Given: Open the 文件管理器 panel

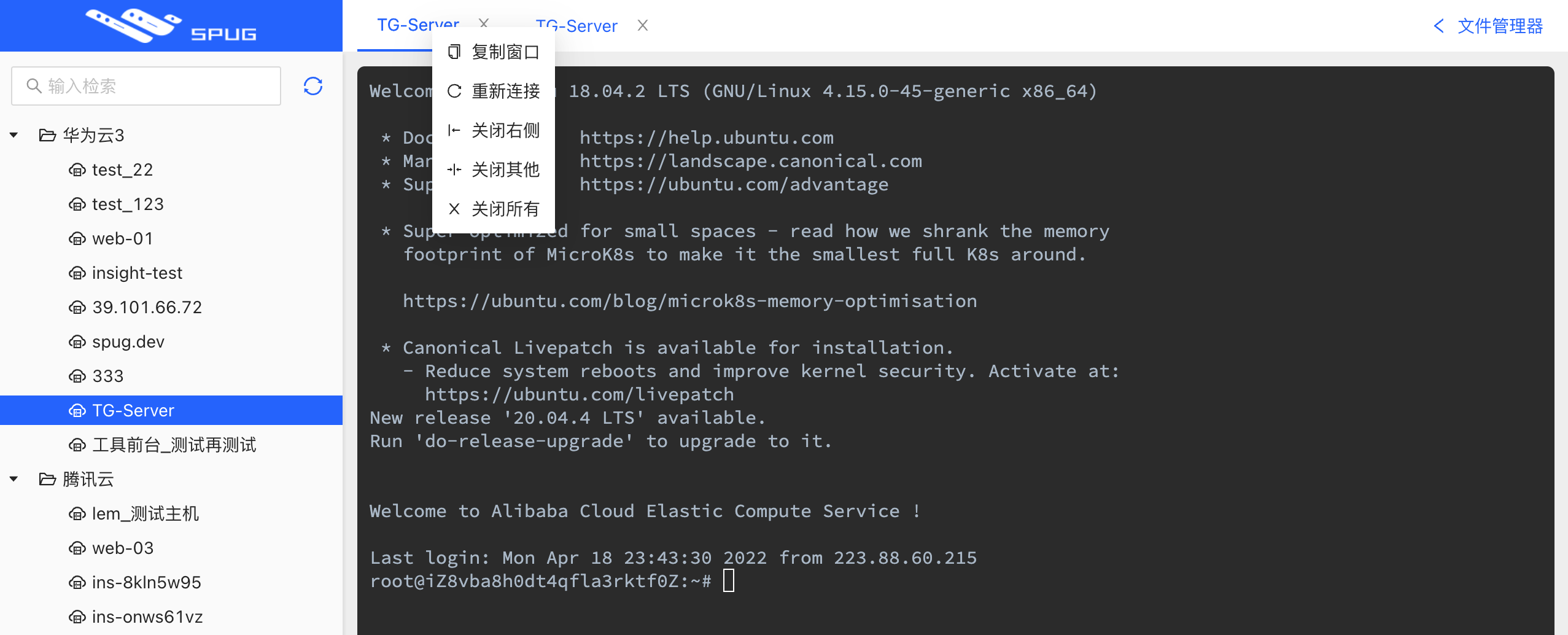Looking at the screenshot, I should 1503,26.
